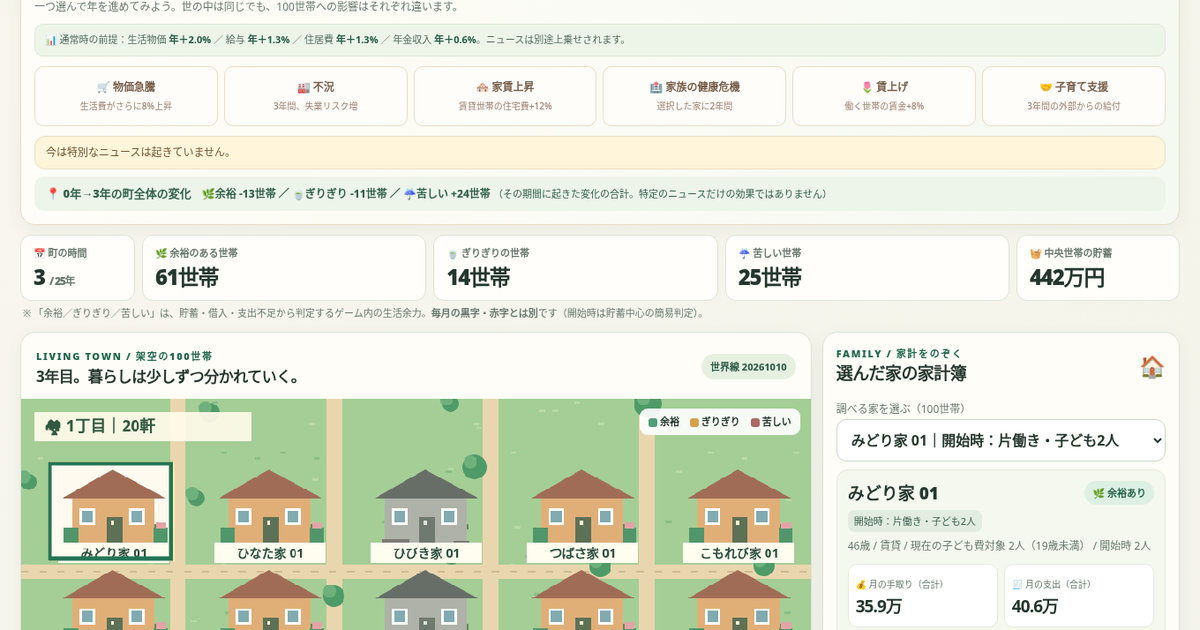Click the 世界線 20261010 badge
This screenshot has height=630, width=1200.
[748, 367]
